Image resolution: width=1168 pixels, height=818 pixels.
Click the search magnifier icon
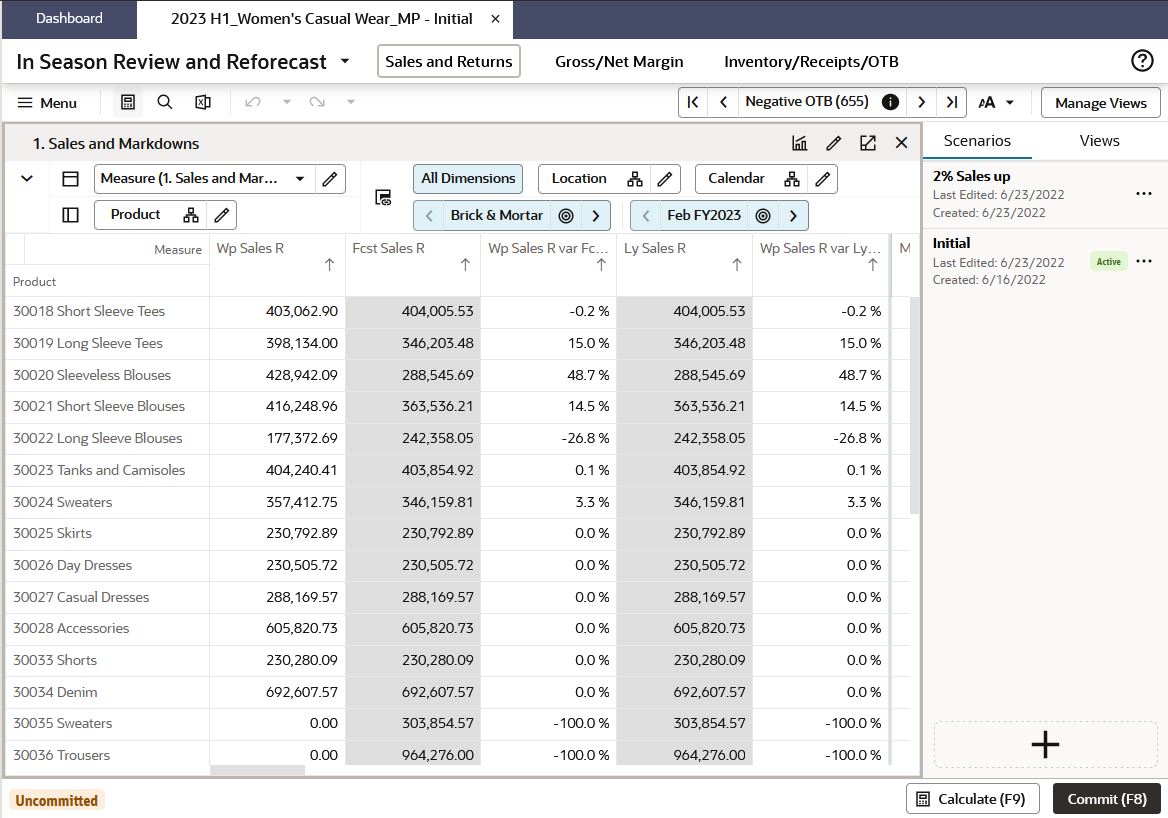tap(165, 102)
